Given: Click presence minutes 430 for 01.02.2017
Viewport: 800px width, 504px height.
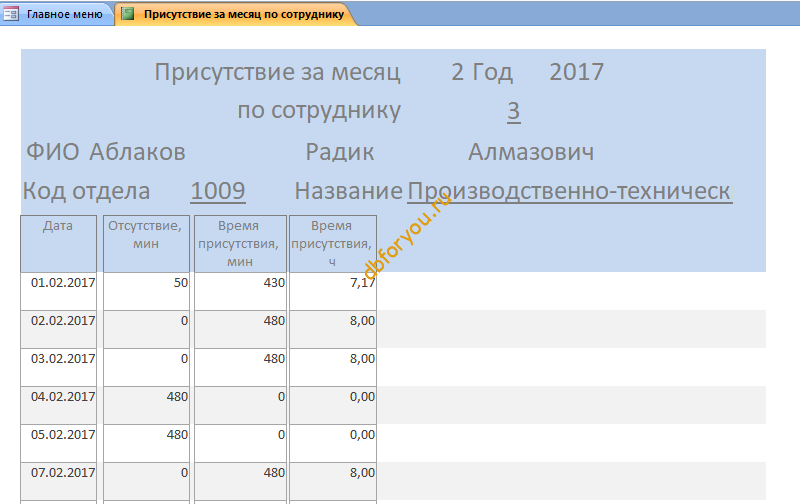Looking at the screenshot, I should [x=240, y=291].
